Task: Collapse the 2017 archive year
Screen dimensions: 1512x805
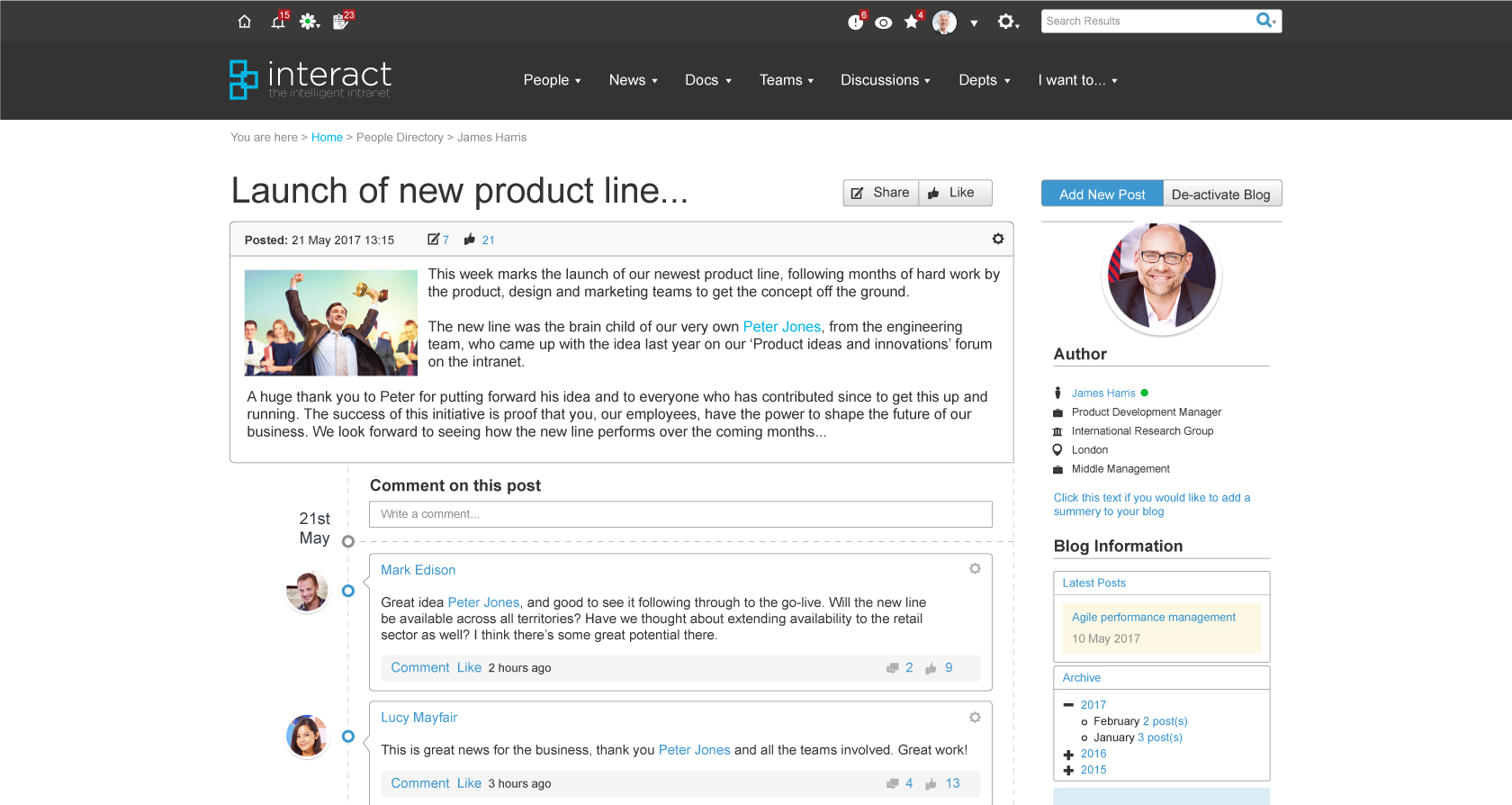Action: pos(1068,705)
